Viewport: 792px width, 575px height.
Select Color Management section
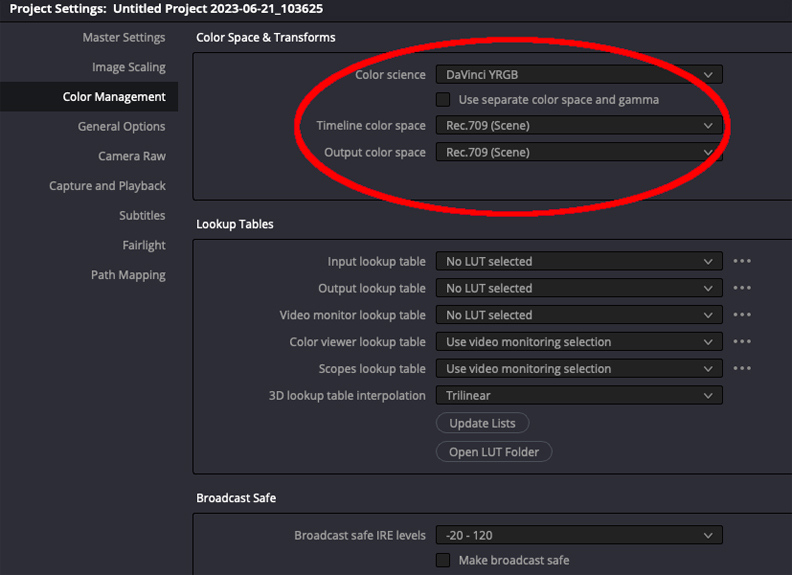click(114, 97)
